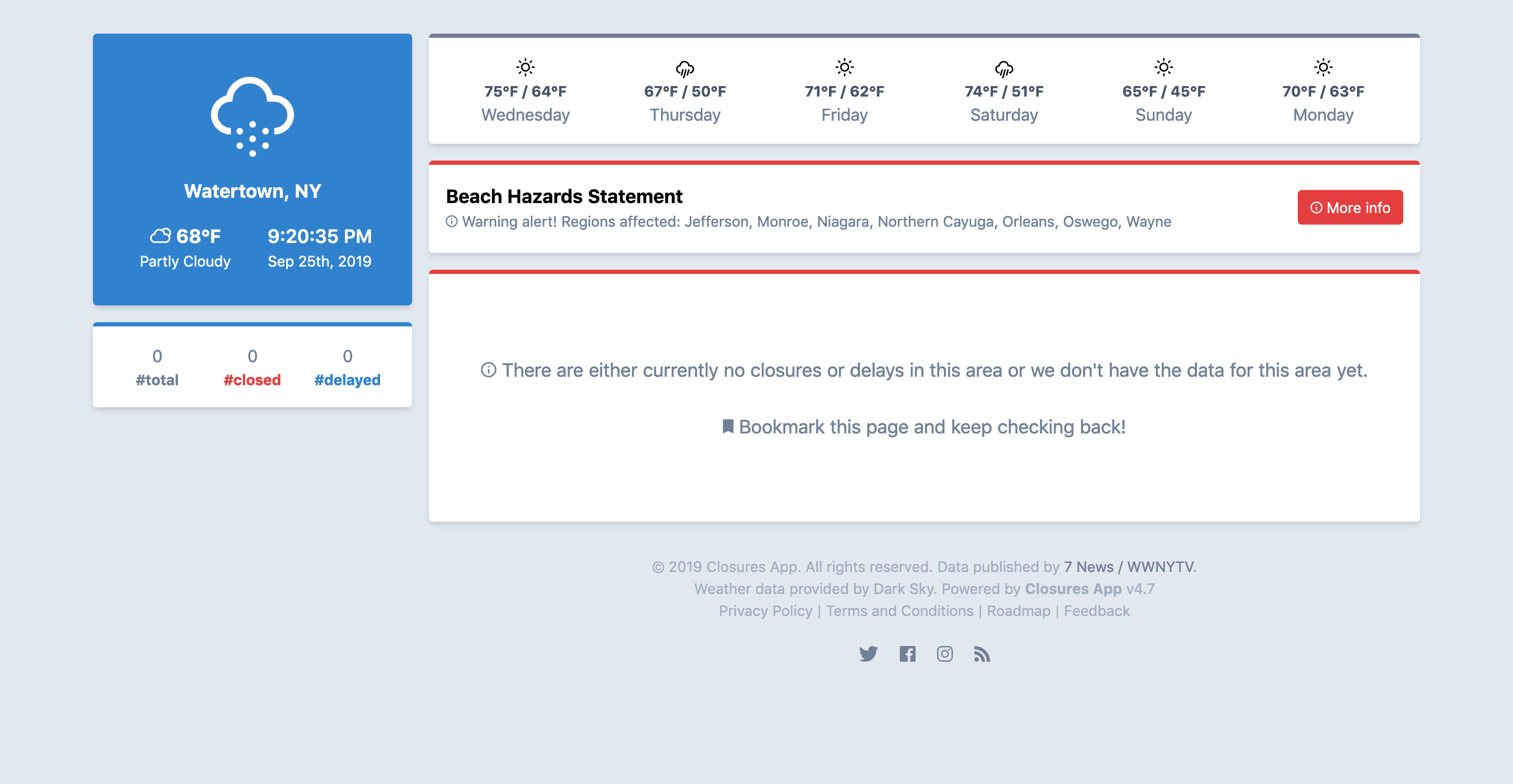
Task: Click the sun icon for Friday's forecast
Action: coord(844,67)
